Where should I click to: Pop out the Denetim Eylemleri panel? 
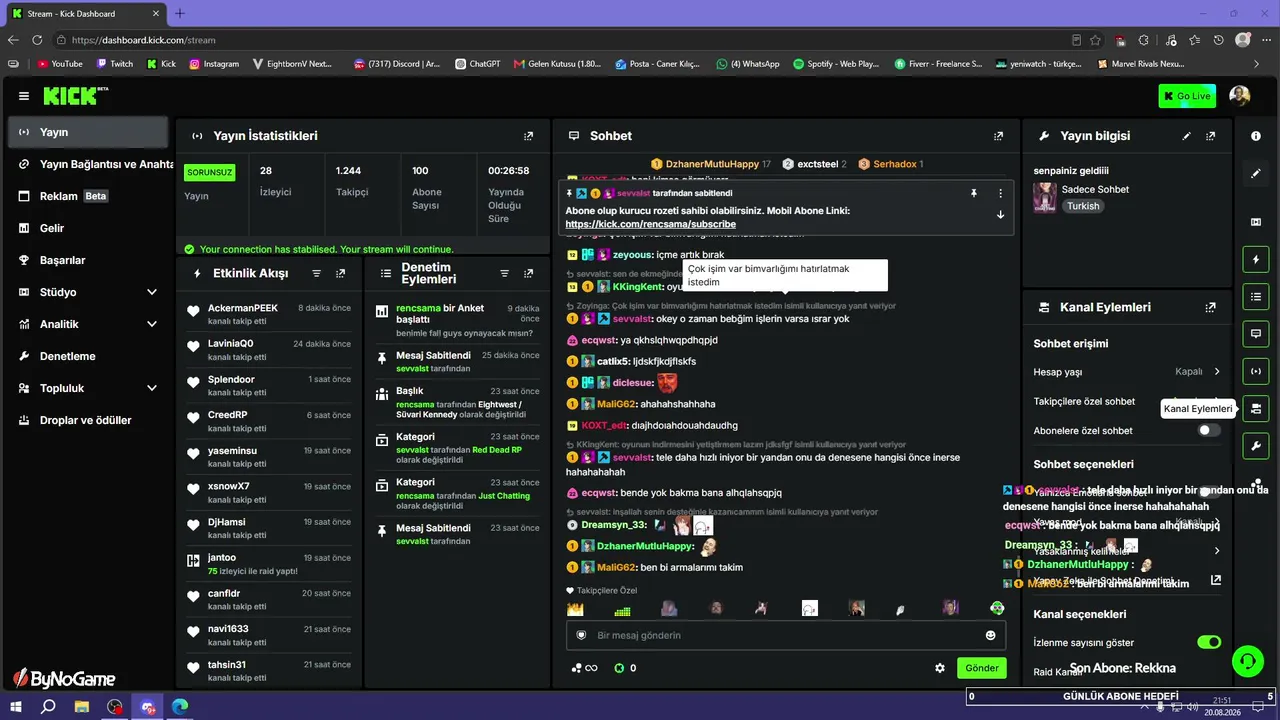(x=529, y=273)
